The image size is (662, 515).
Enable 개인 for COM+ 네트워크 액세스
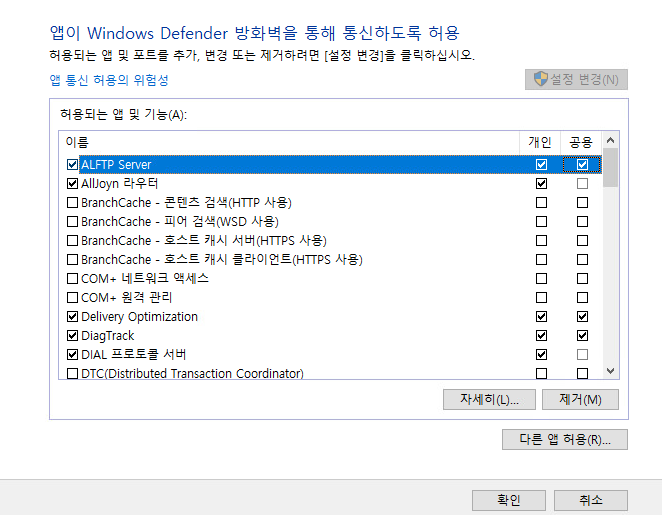point(541,279)
